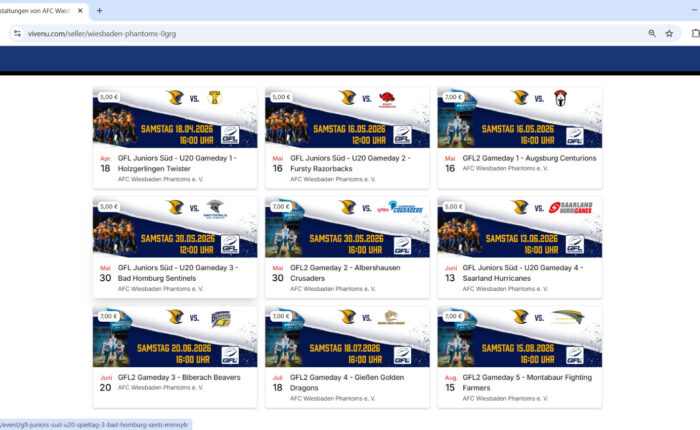Click the Biberach Beavers 20.06.2026 banner image

175,337
